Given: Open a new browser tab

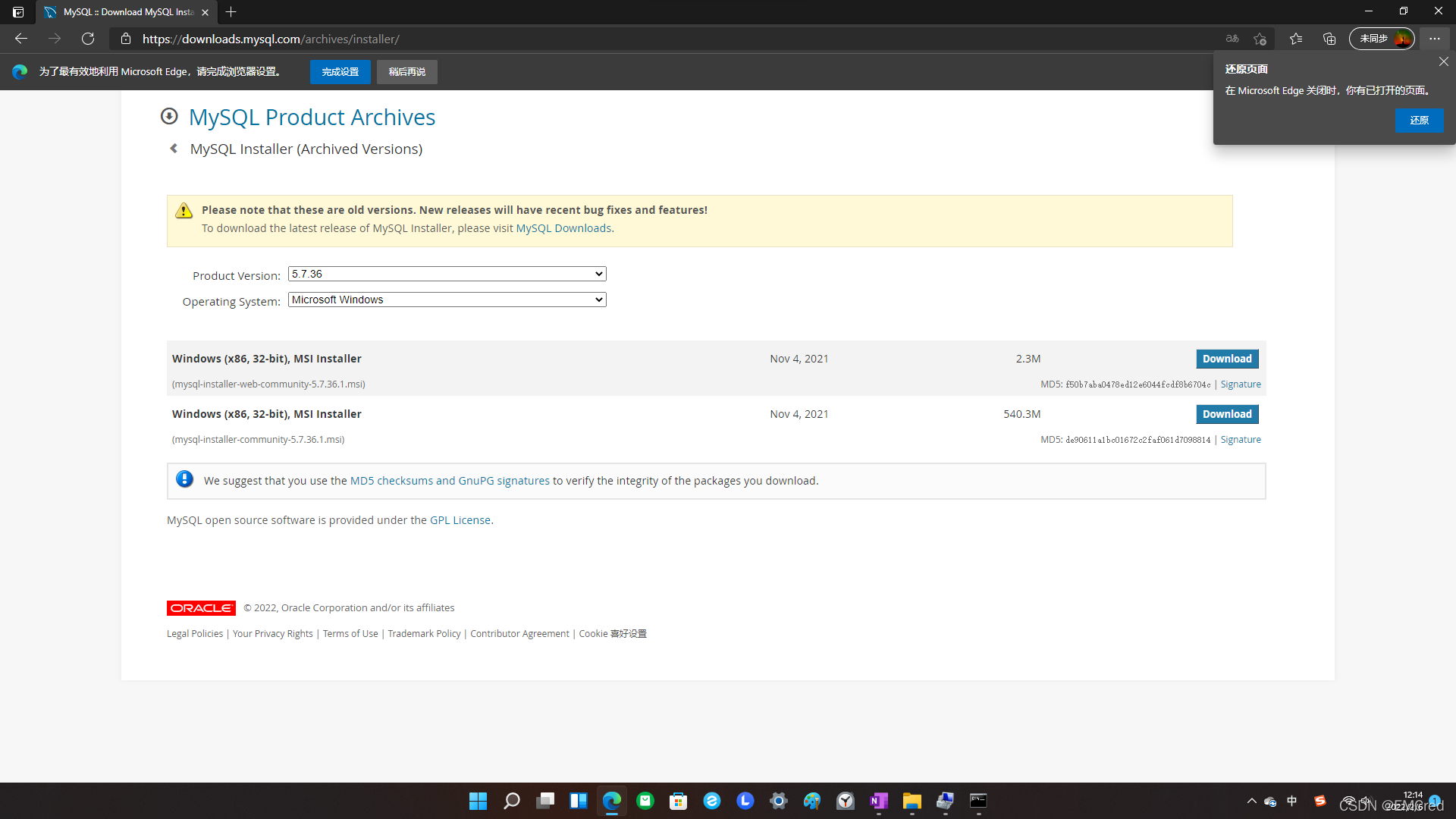Looking at the screenshot, I should click(231, 12).
